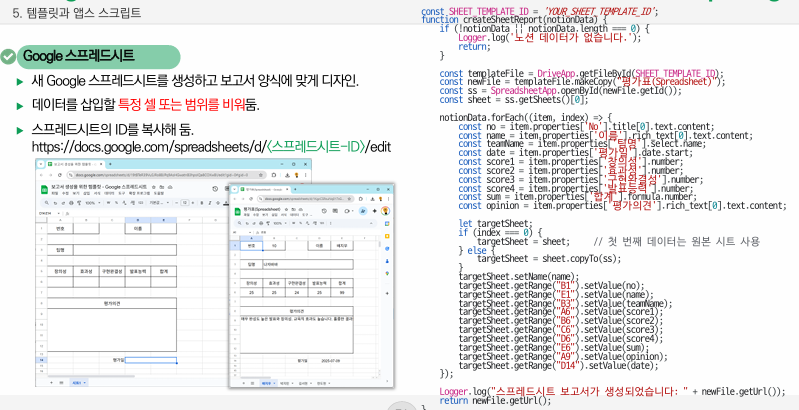Screen dimensions: 799x410
Task: Toggle Italic in the template window toolbar
Action: [x=210, y=203]
